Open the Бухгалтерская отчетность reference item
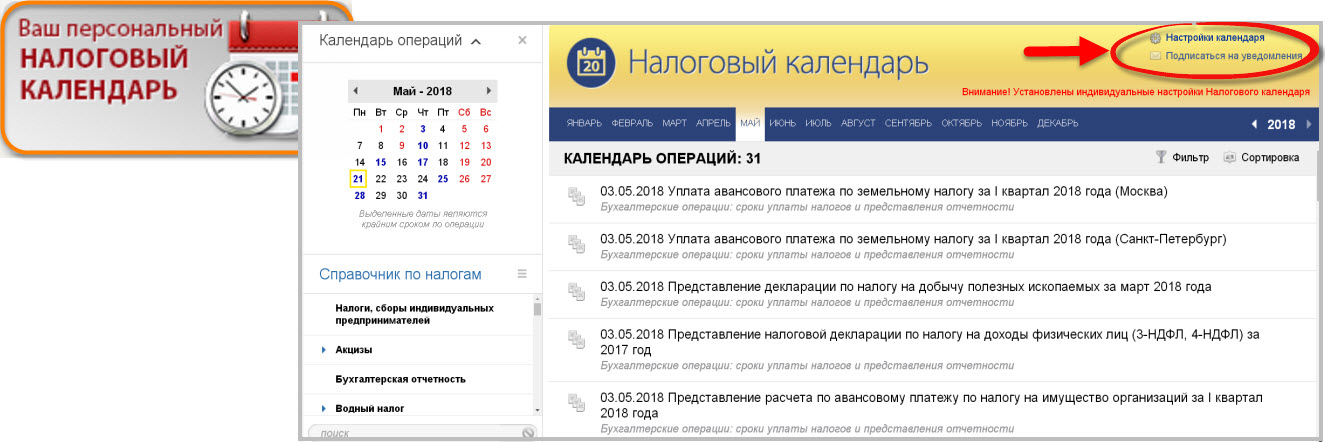The height and width of the screenshot is (442, 1325). coord(400,379)
